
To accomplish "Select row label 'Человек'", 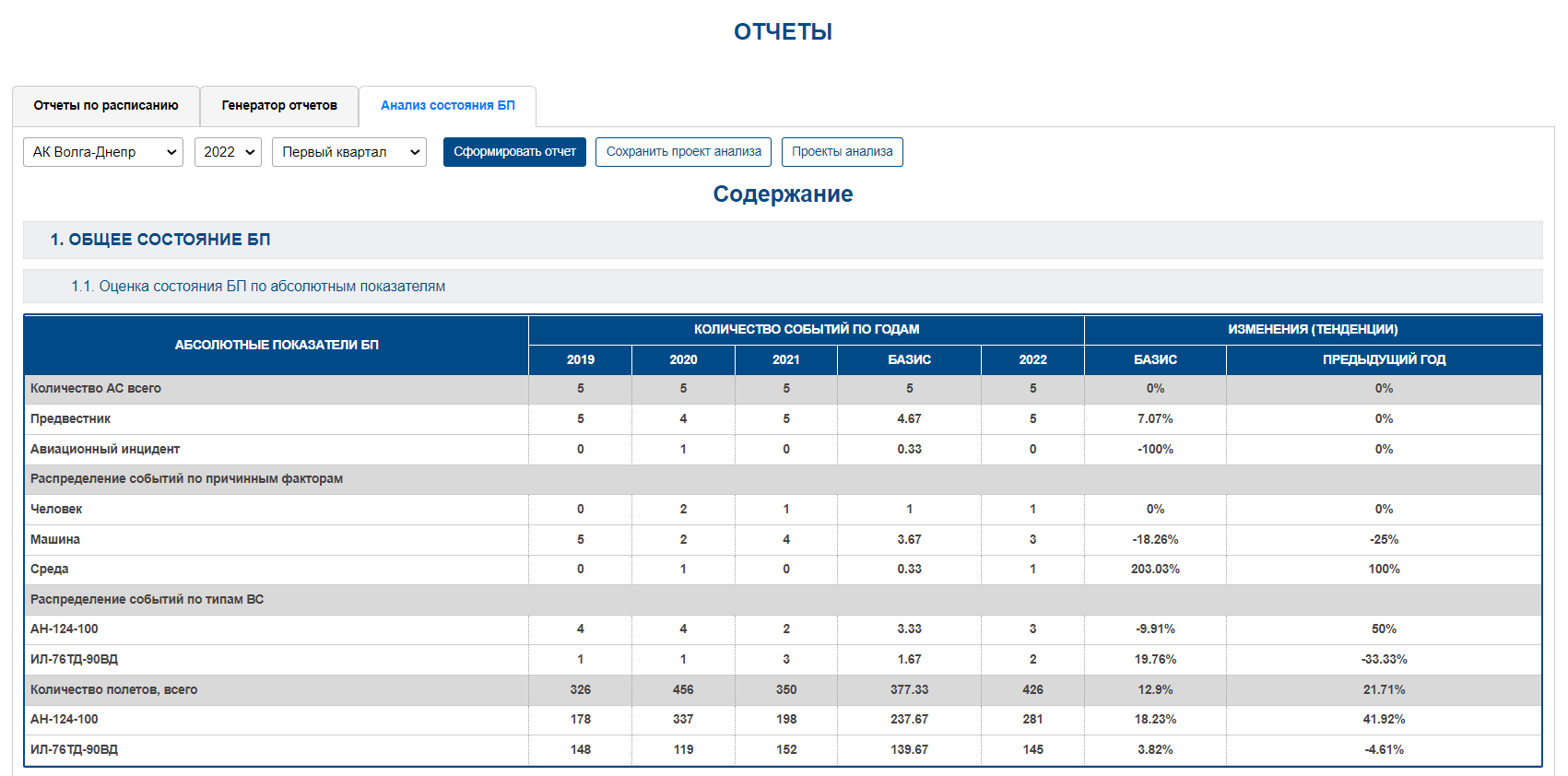I will 56,509.
